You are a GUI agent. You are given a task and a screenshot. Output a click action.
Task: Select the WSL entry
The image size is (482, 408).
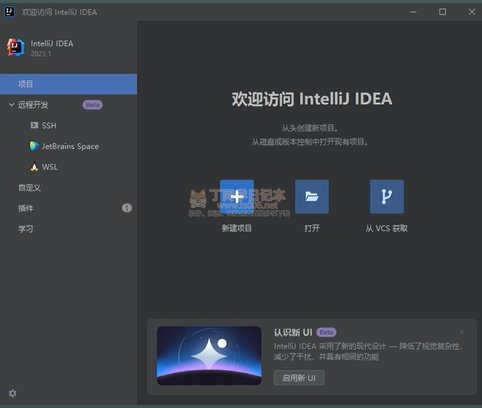point(68,167)
